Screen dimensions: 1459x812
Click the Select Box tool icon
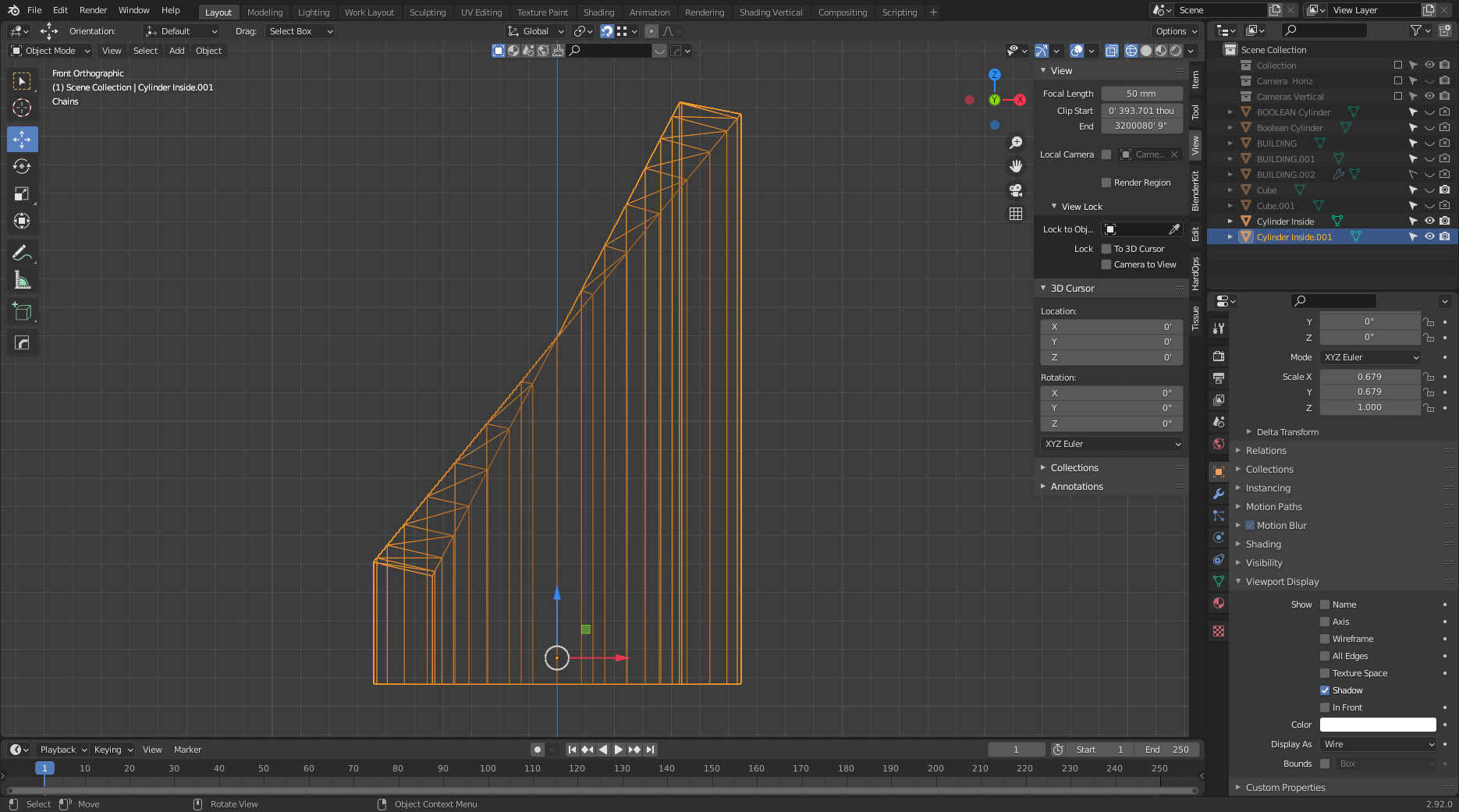[22, 81]
